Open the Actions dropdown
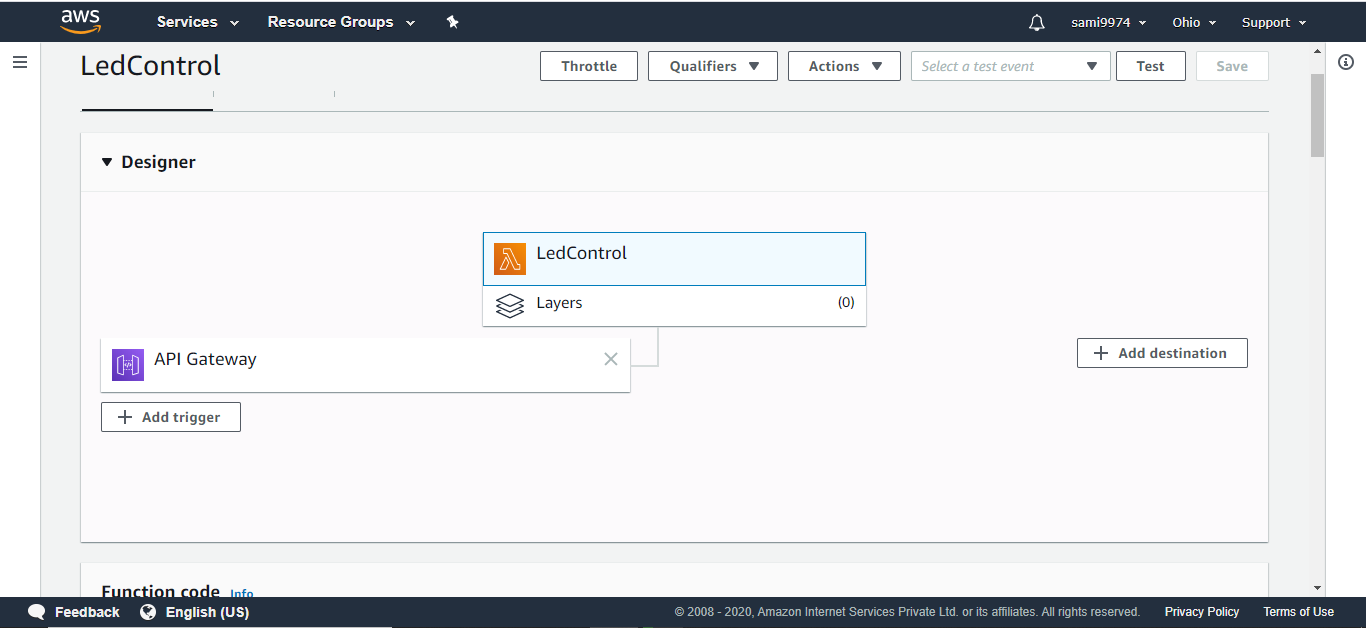Image resolution: width=1366 pixels, height=628 pixels. point(845,66)
